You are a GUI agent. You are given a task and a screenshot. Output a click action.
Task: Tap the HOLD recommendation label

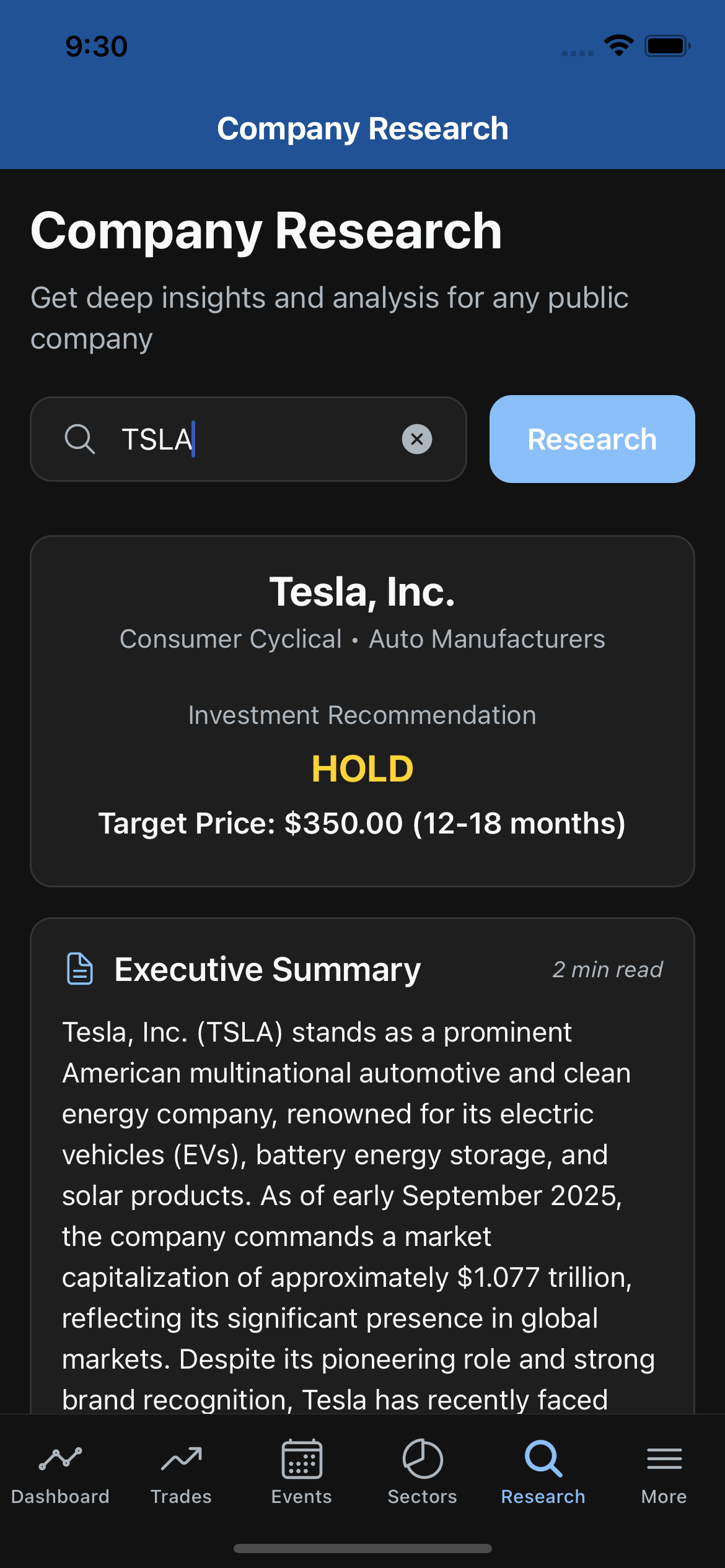tap(362, 769)
